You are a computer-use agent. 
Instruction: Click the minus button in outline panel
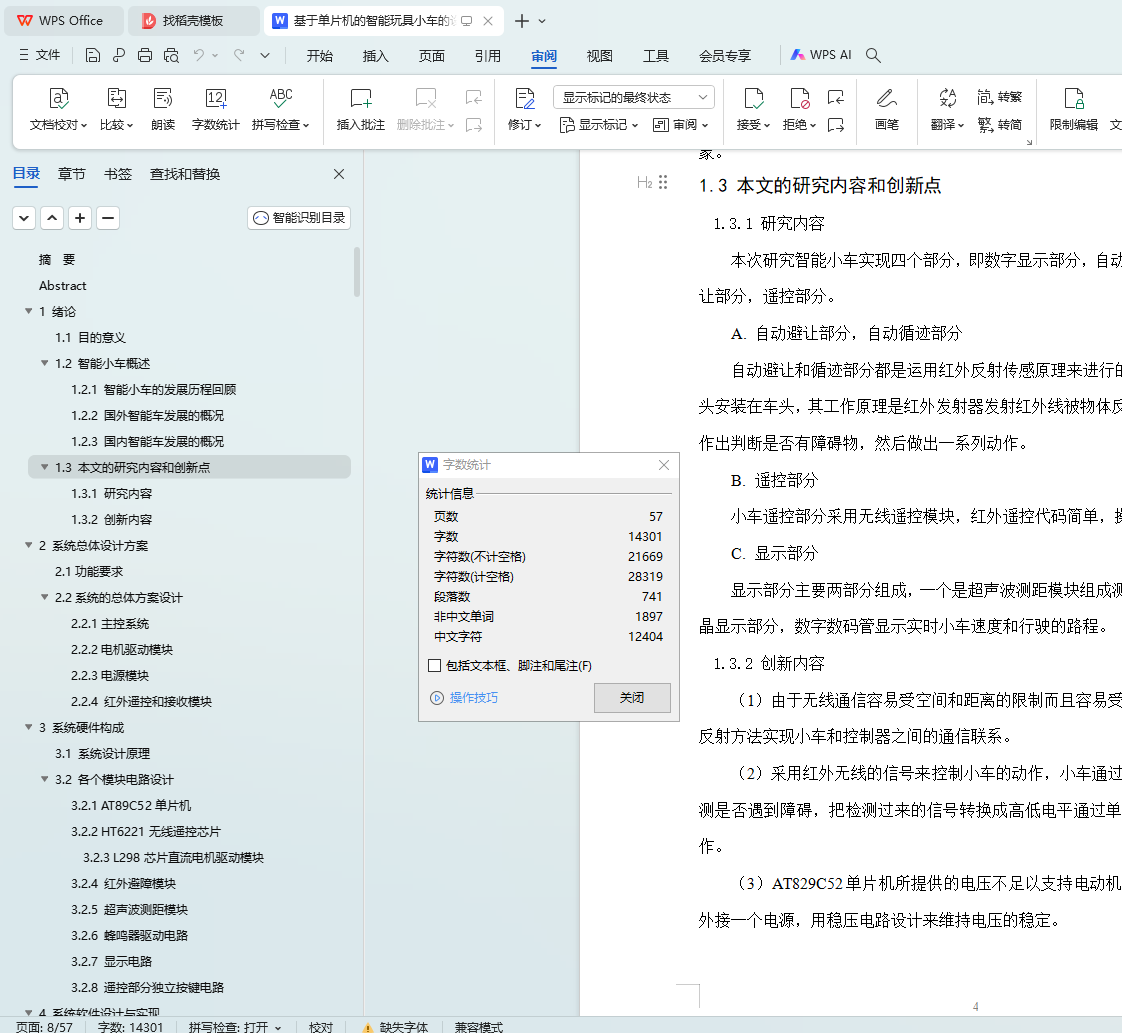107,218
